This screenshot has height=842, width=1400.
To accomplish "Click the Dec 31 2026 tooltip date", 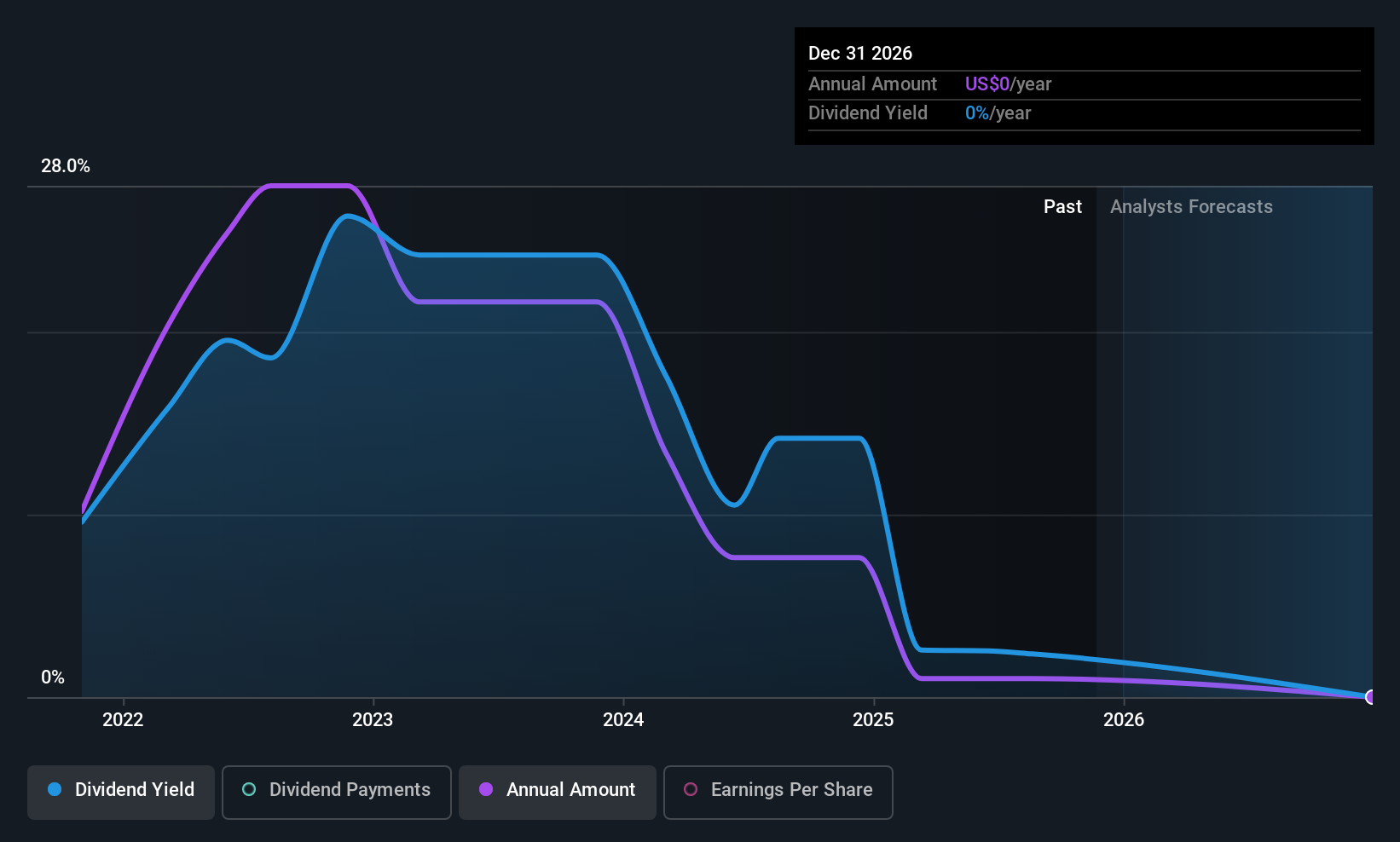I will (x=860, y=54).
